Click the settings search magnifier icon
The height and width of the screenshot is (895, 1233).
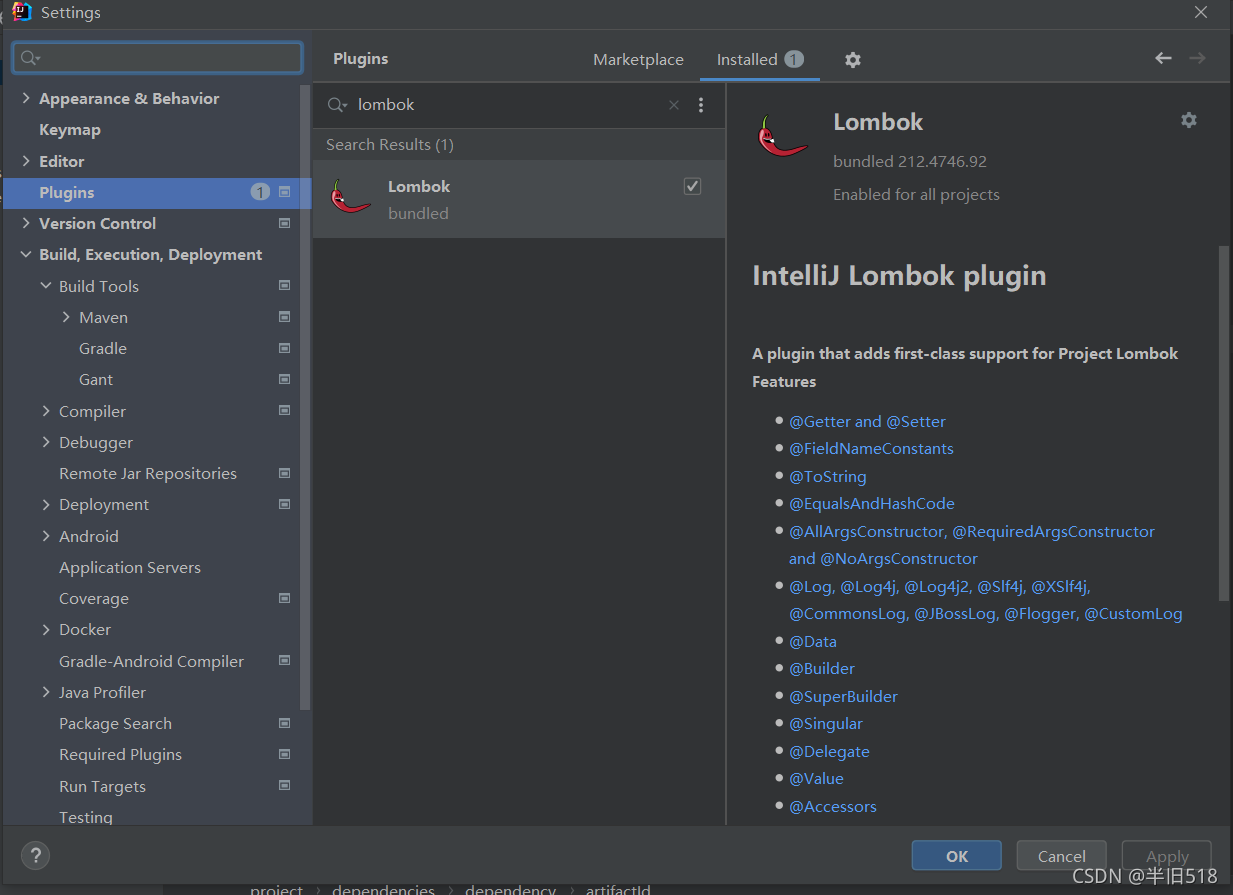30,58
